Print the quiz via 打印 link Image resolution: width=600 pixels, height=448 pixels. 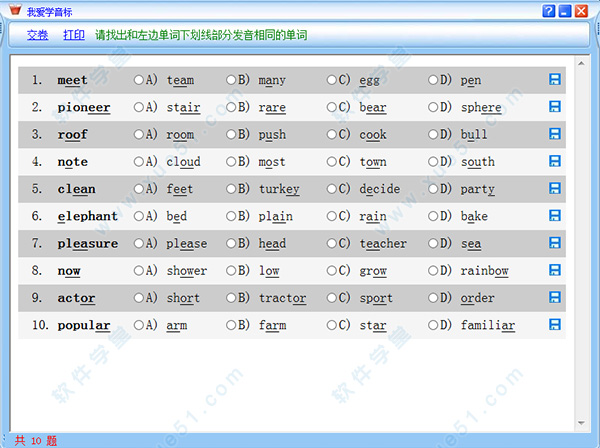click(74, 35)
